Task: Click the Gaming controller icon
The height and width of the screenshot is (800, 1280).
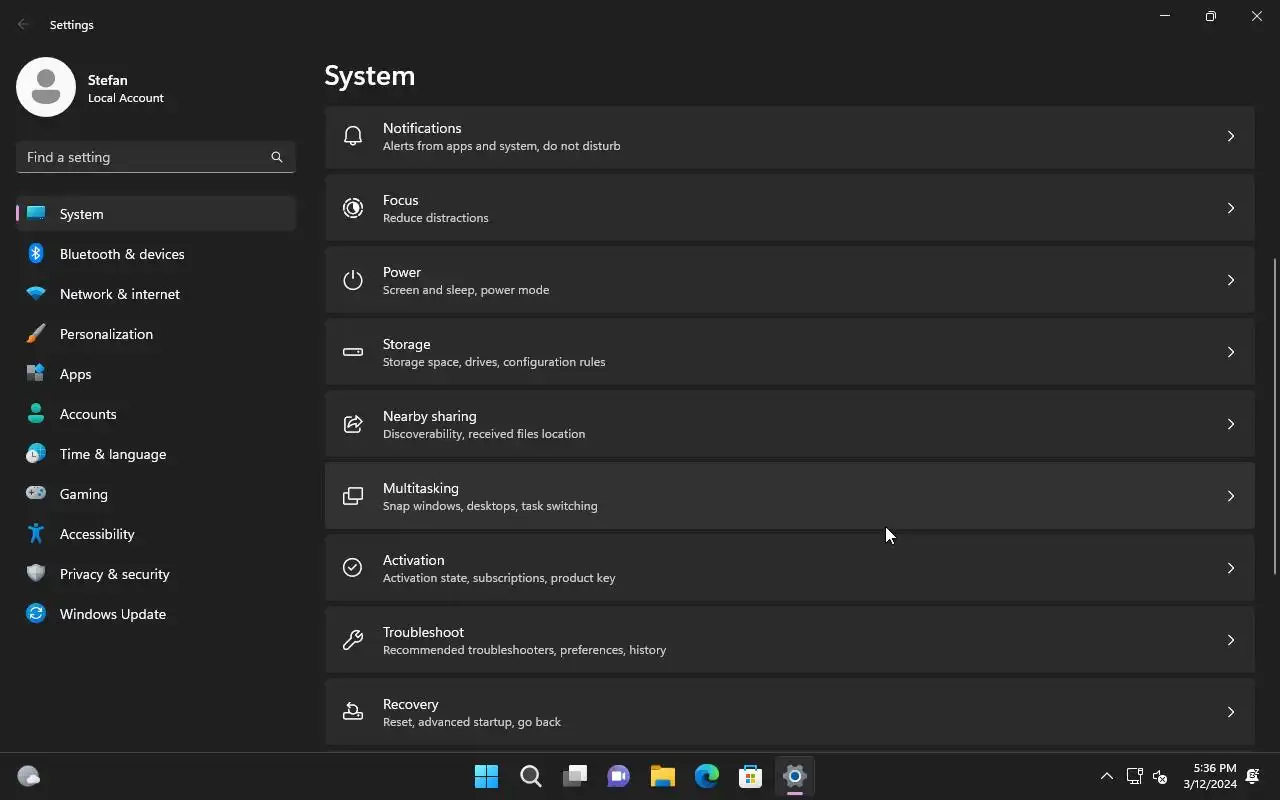Action: coord(36,494)
